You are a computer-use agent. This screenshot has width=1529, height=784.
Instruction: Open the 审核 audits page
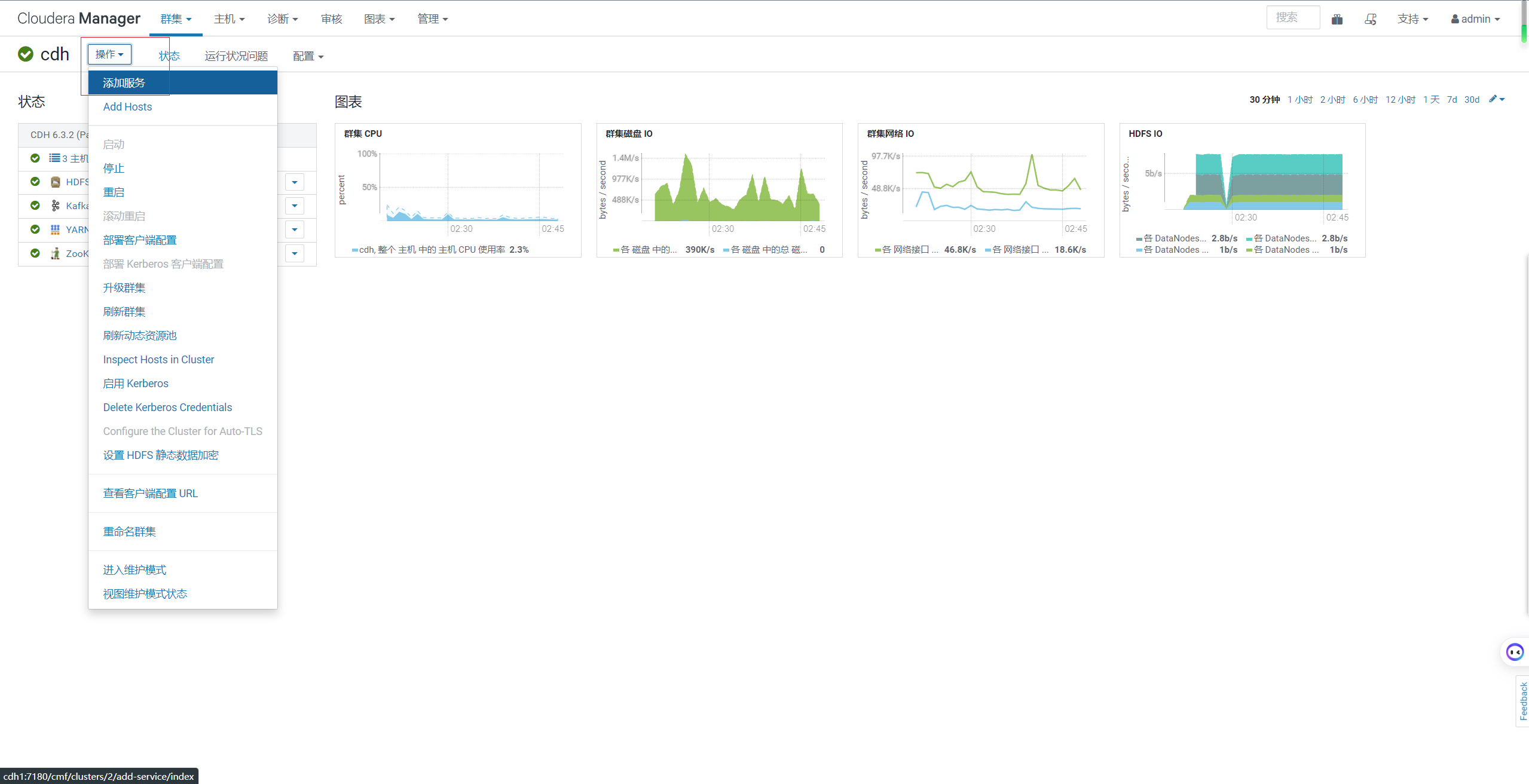(x=331, y=19)
